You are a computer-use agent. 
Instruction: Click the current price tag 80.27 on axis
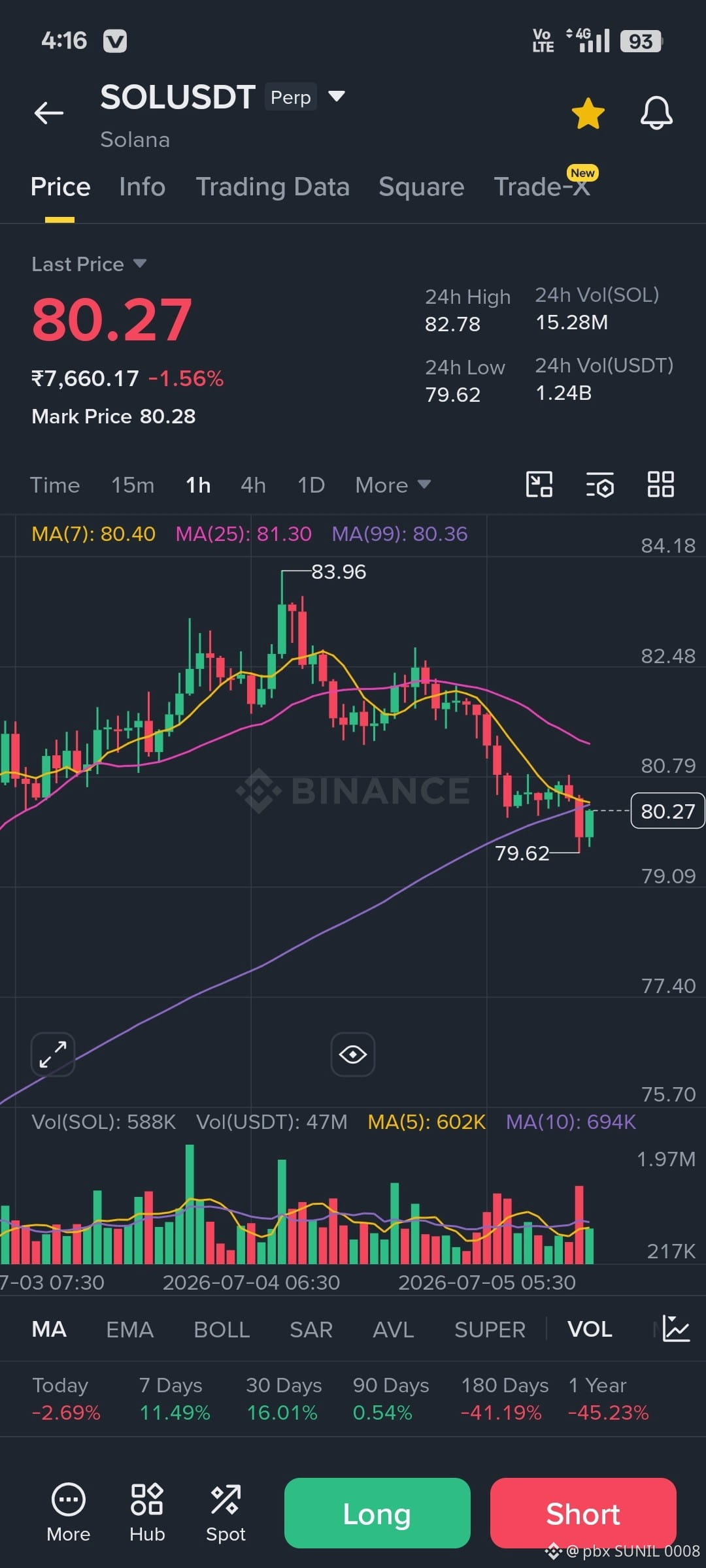tap(667, 811)
